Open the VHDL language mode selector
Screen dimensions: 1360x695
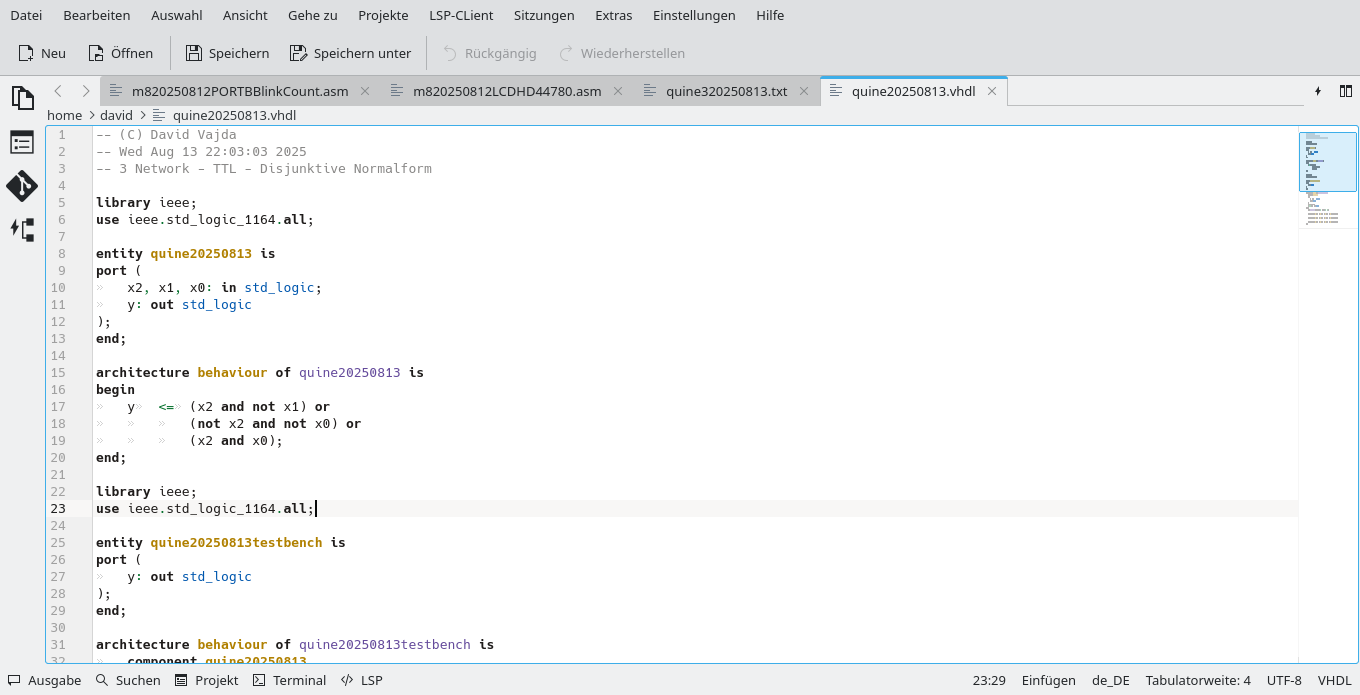[x=1334, y=680]
